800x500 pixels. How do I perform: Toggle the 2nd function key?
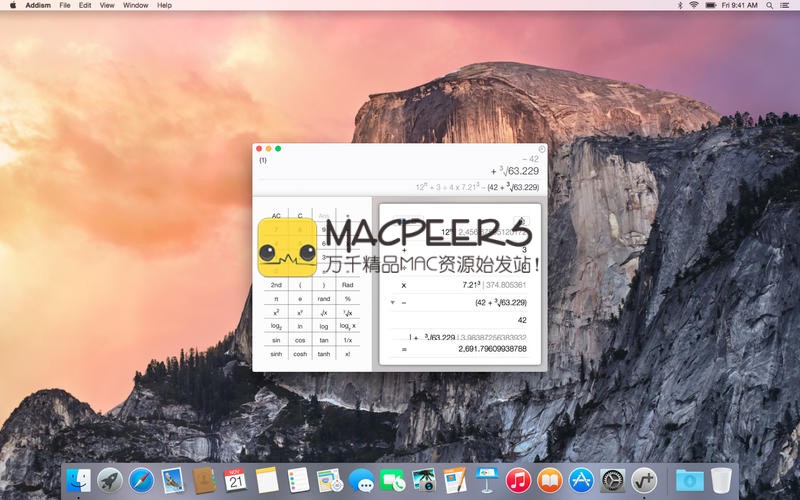(x=276, y=284)
